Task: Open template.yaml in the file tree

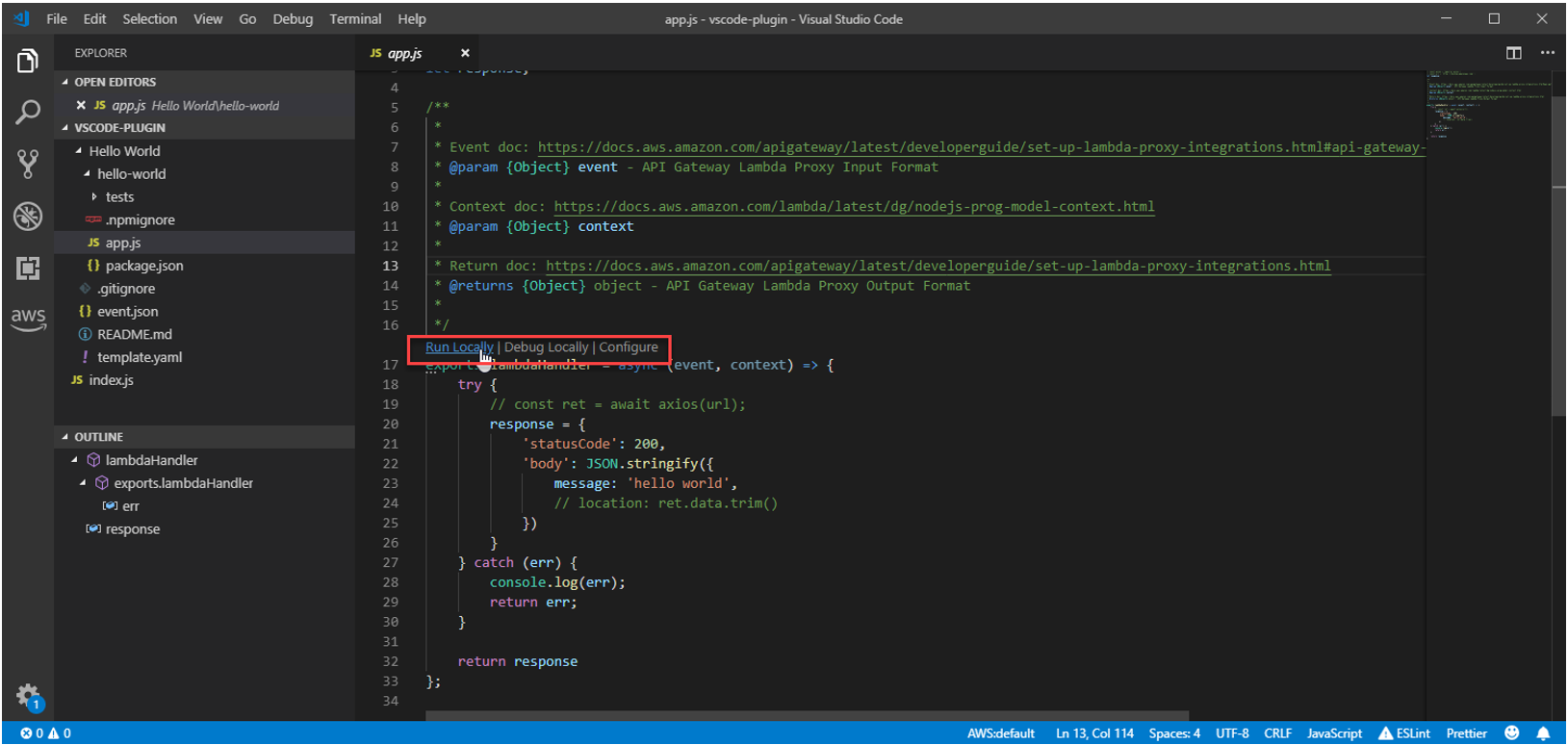Action: [140, 357]
